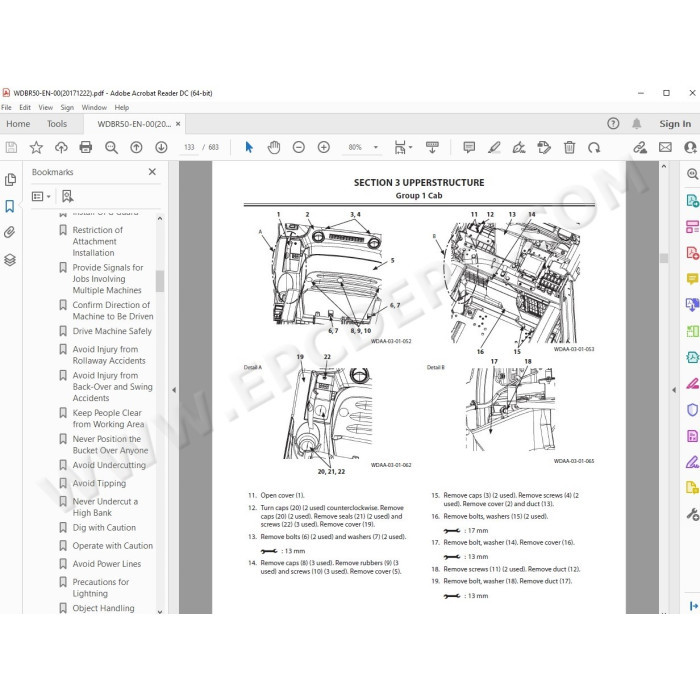Click the upload to cloud icon

click(61, 147)
